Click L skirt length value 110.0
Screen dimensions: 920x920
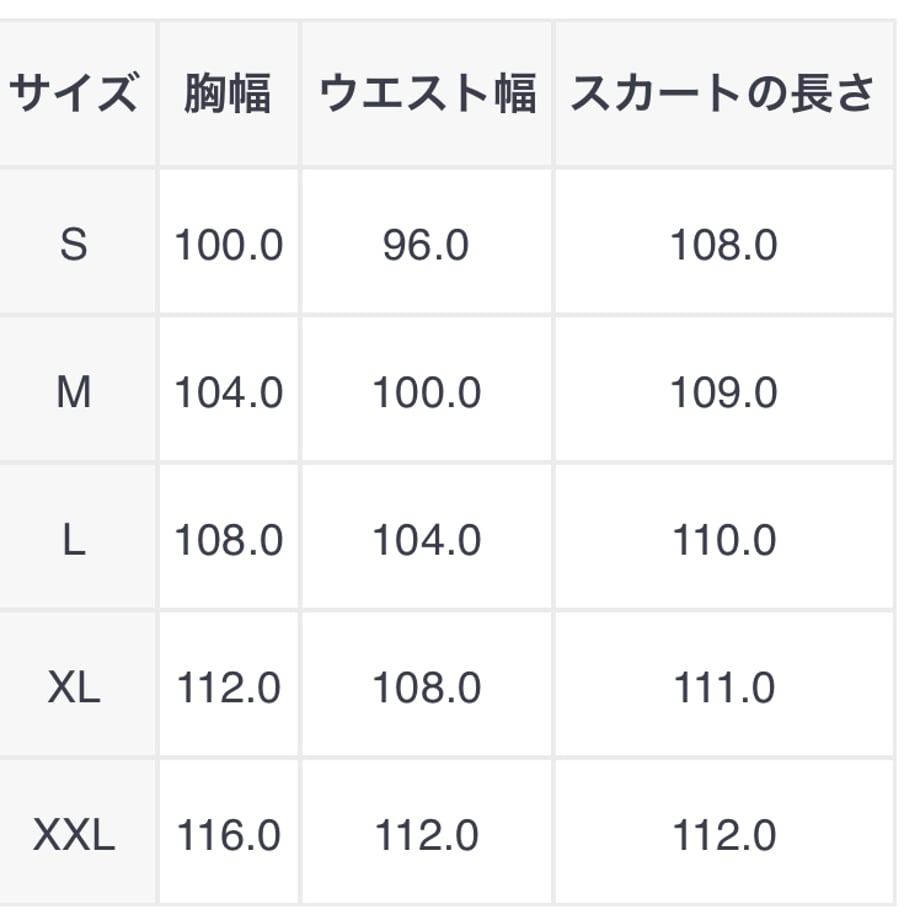[x=724, y=540]
